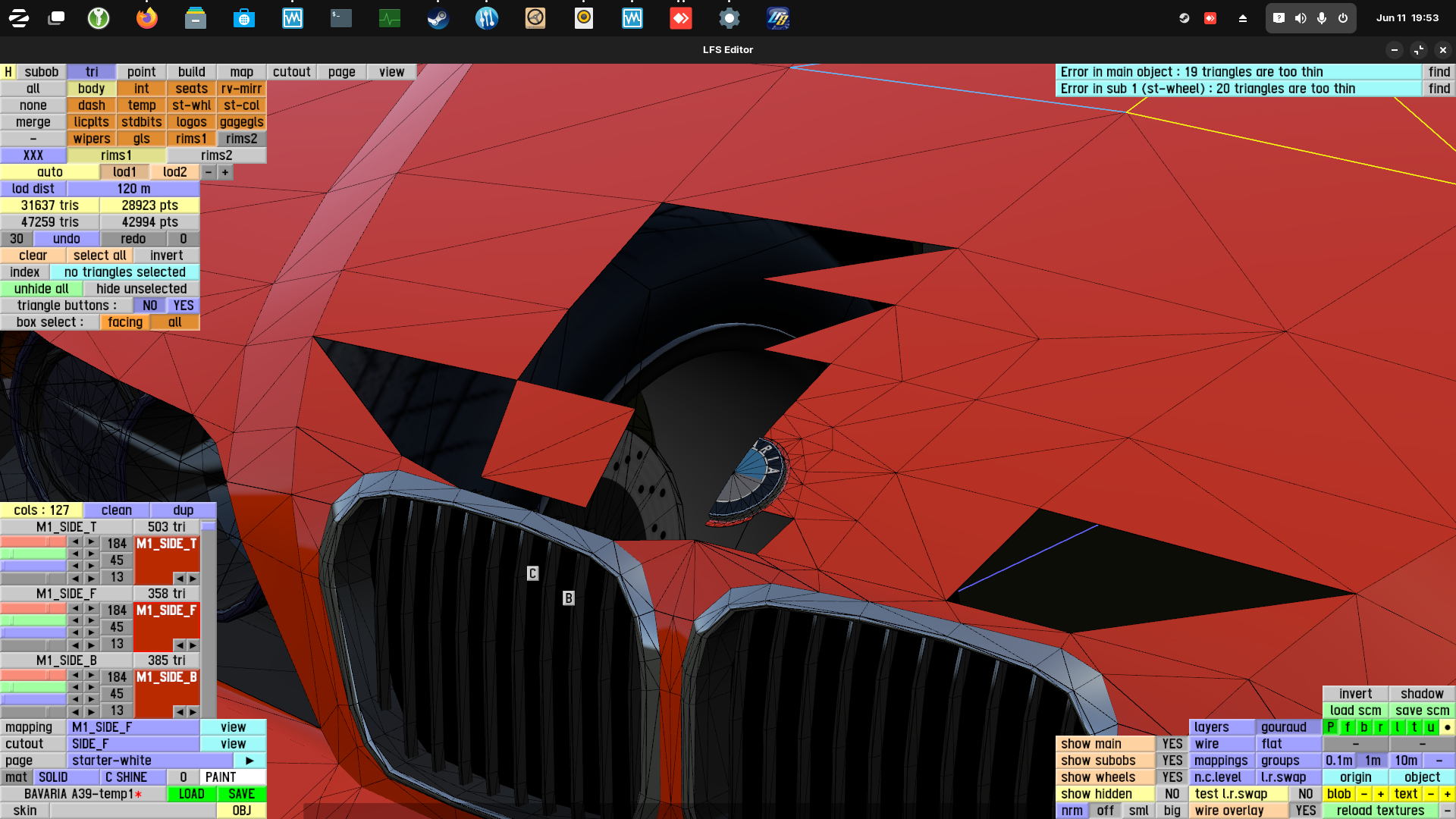Open the terminal icon in taskbar

click(340, 18)
